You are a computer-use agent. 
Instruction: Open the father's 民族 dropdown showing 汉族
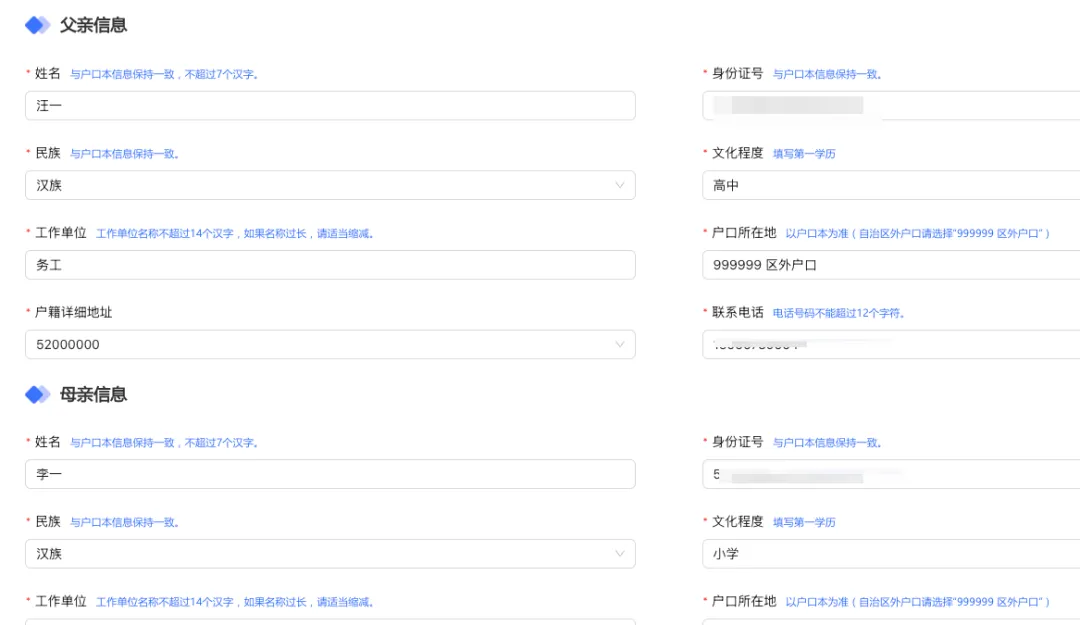coord(330,185)
